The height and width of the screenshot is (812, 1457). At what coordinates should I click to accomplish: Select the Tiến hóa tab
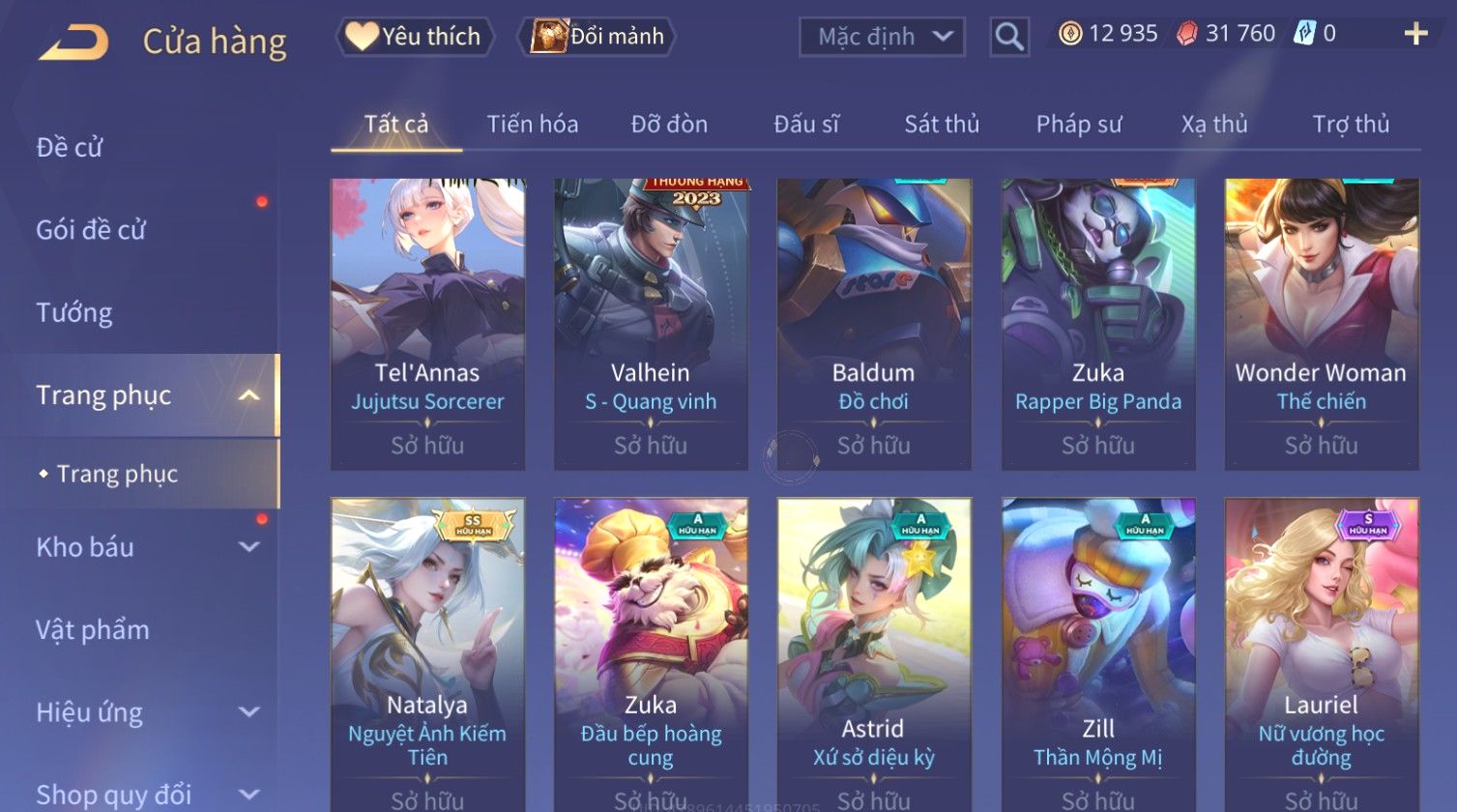click(533, 124)
